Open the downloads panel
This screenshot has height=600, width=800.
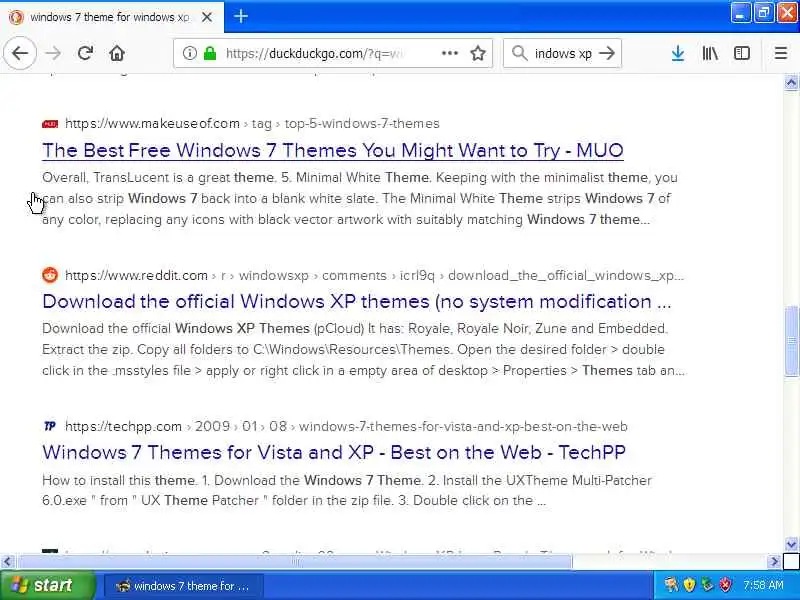click(x=678, y=53)
